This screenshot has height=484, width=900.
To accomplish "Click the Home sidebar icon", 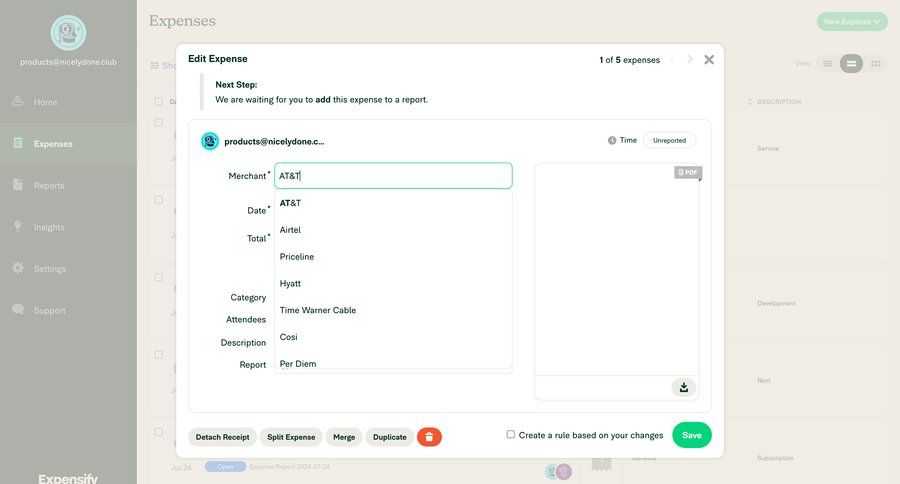I will click(x=18, y=101).
